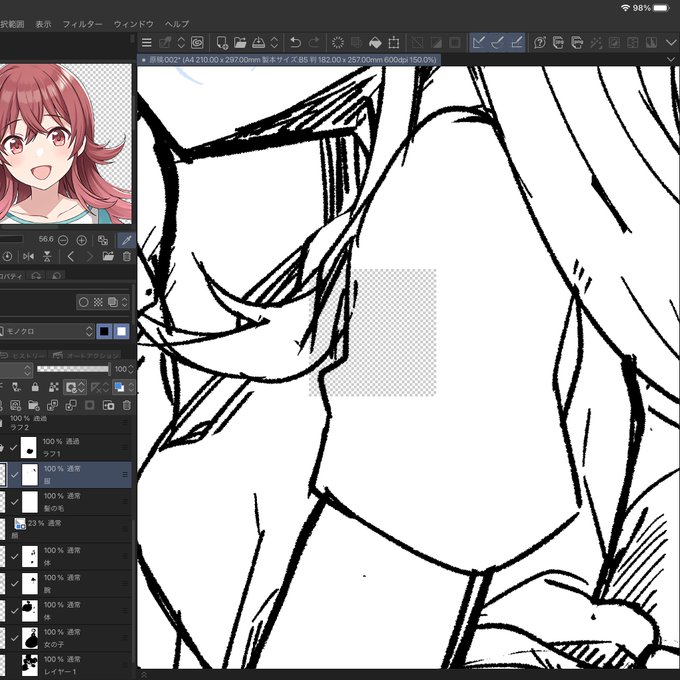Open canvas tab list chevron

click(x=670, y=59)
